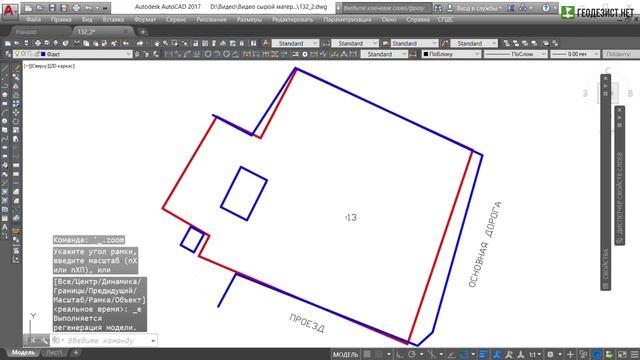Click the Open file icon in quick access toolbar
The height and width of the screenshot is (360, 640).
pyautogui.click(x=40, y=8)
